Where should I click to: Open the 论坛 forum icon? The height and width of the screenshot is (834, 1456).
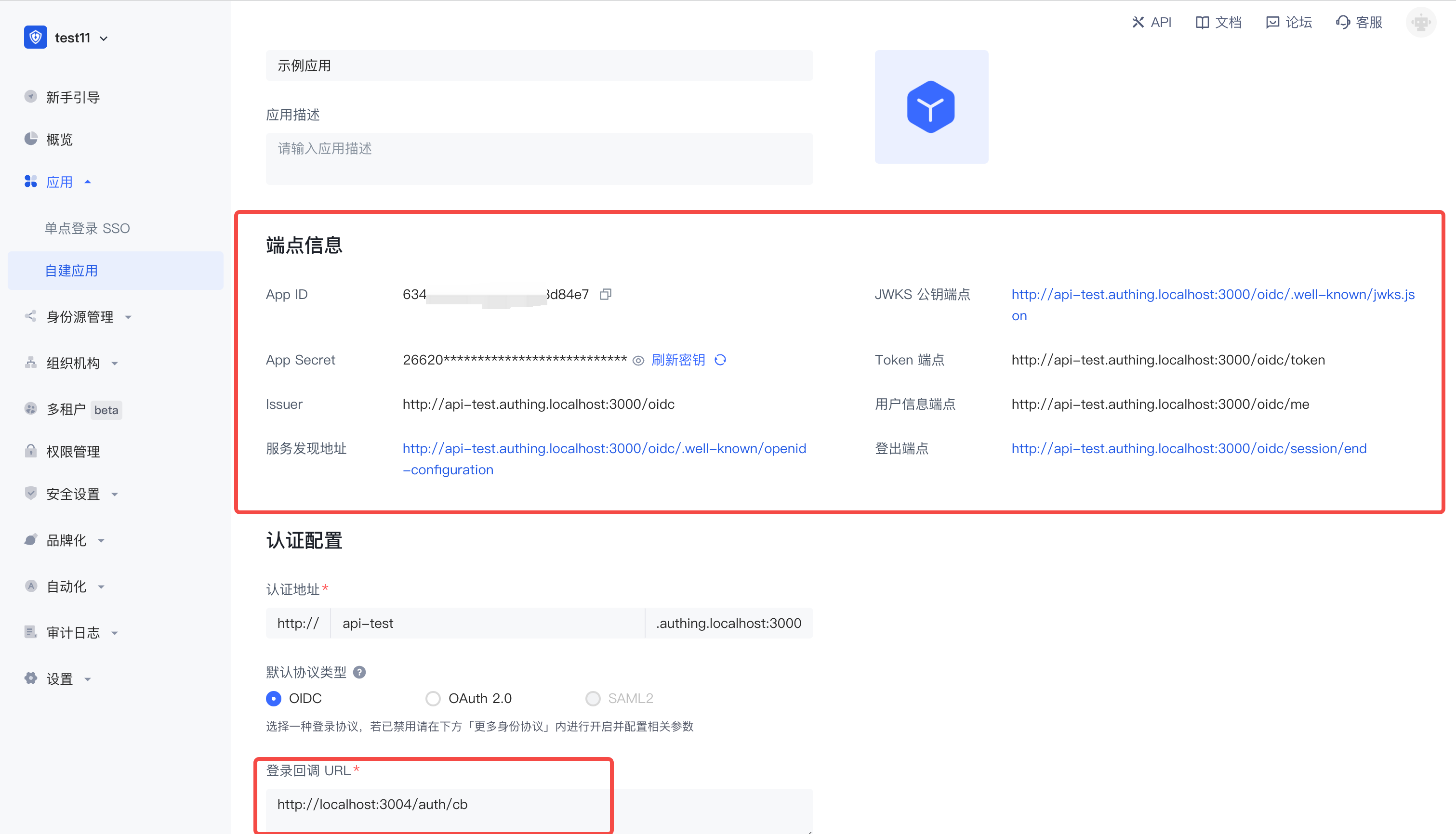1273,22
